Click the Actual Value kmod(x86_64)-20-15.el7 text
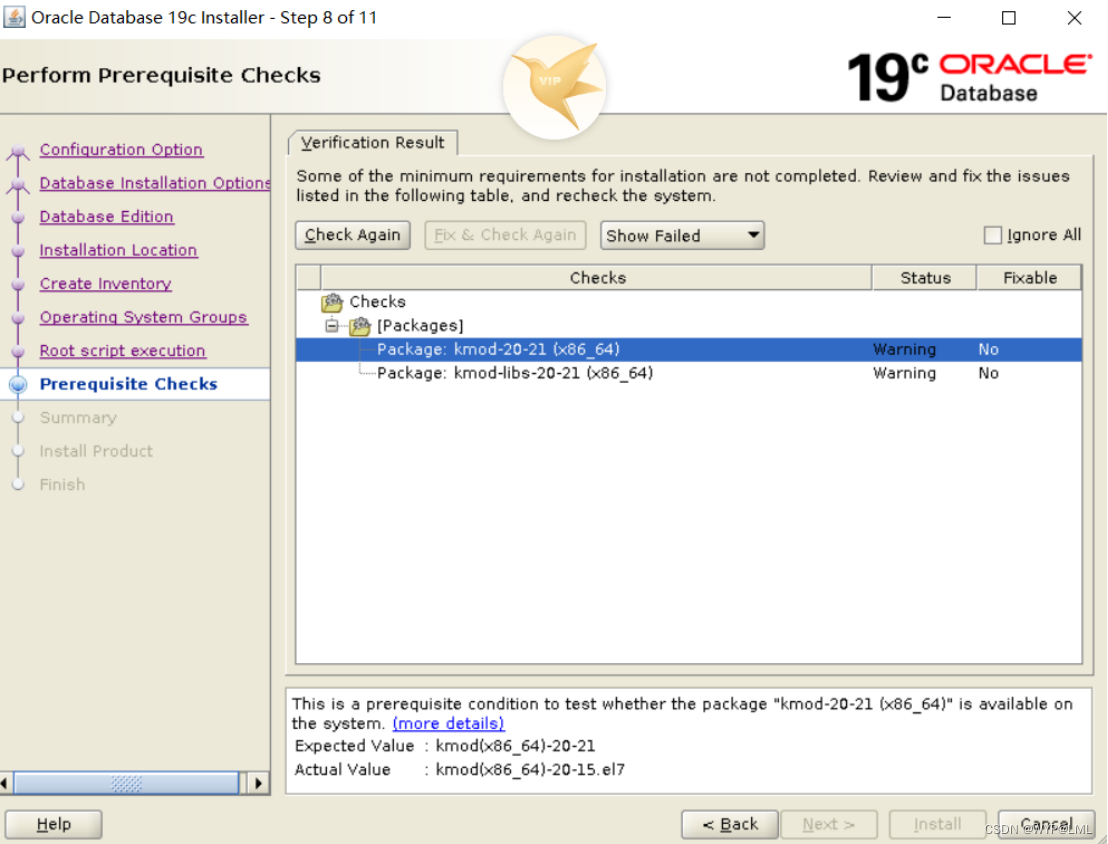 (530, 770)
